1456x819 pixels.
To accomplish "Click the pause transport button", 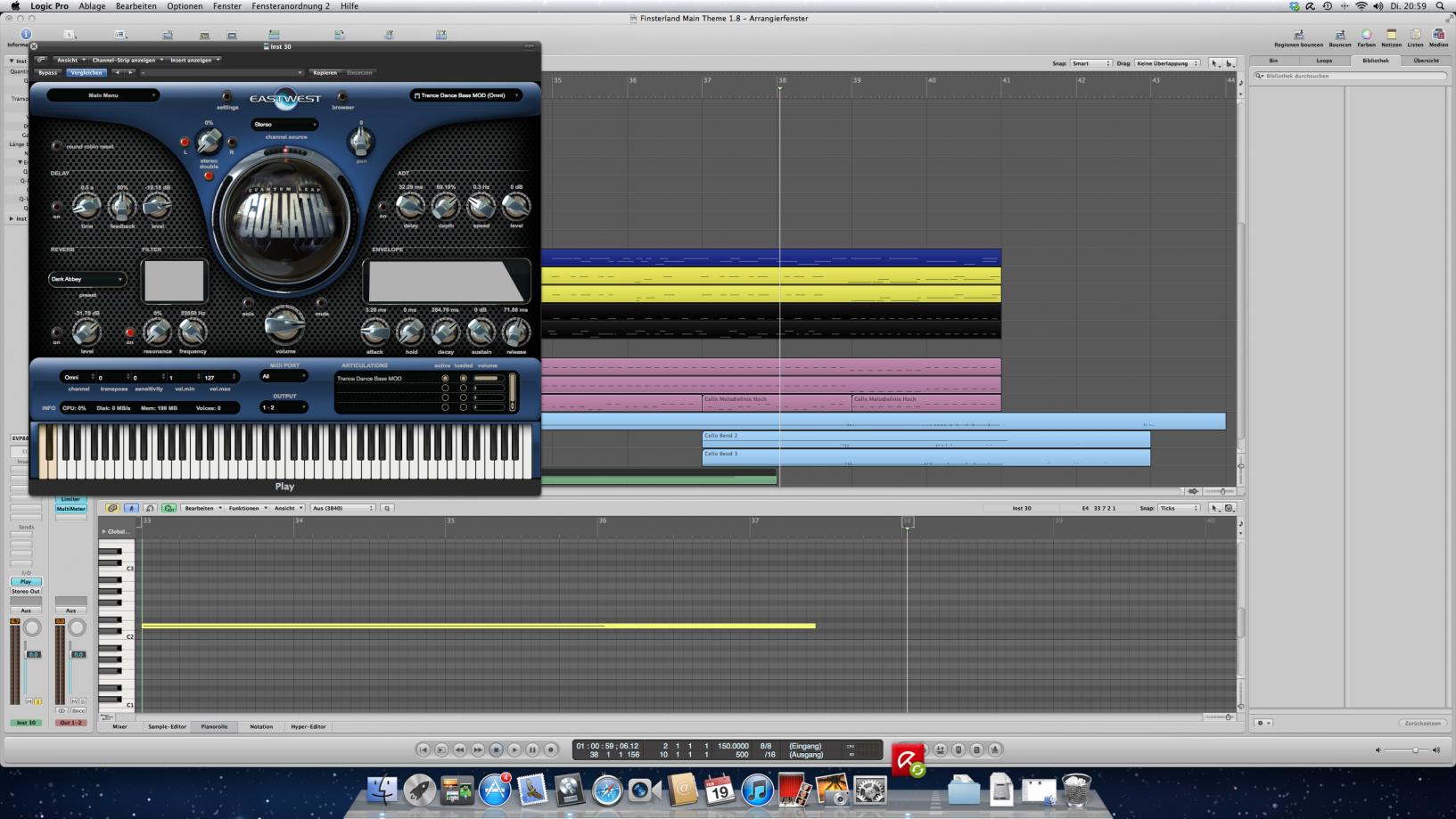I will point(532,749).
